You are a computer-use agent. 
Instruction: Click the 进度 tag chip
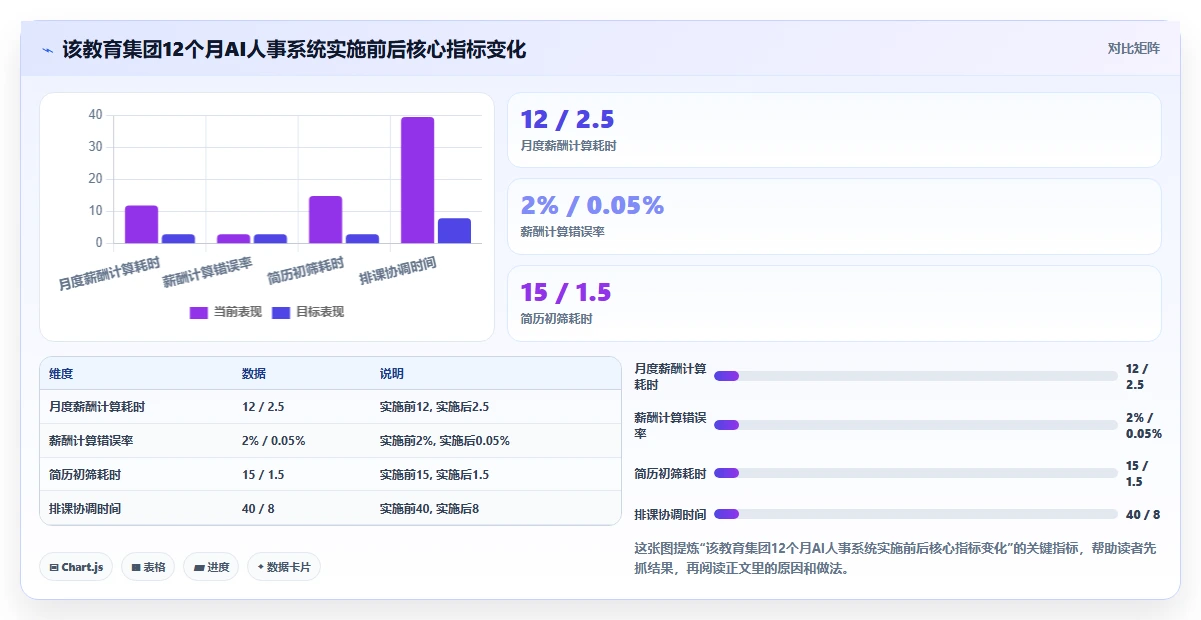(x=211, y=567)
